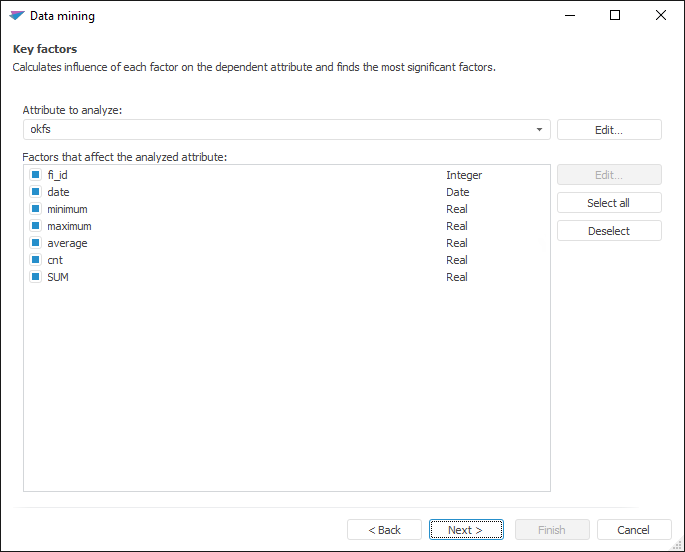Close the Data mining dialog

(x=661, y=16)
